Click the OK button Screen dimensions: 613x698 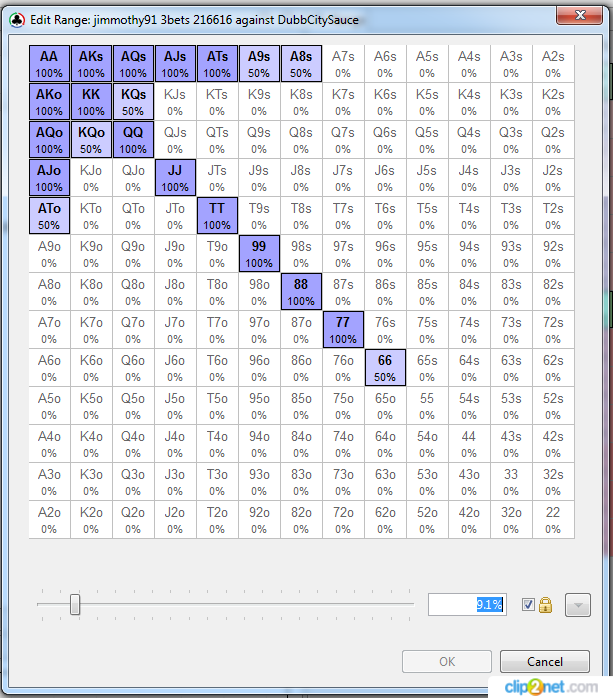(447, 661)
